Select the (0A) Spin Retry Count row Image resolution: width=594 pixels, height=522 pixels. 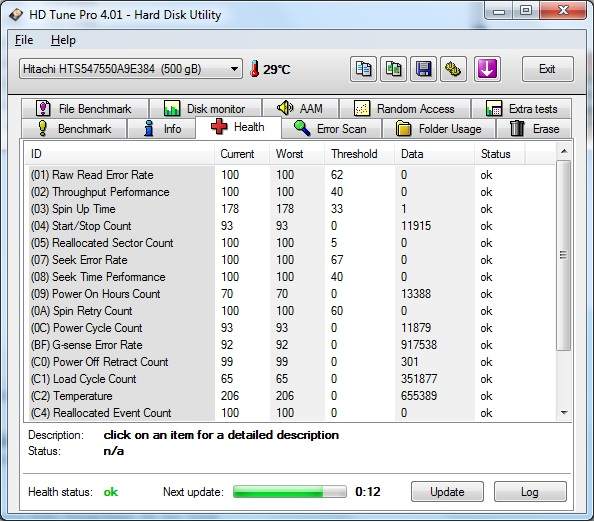[290, 311]
